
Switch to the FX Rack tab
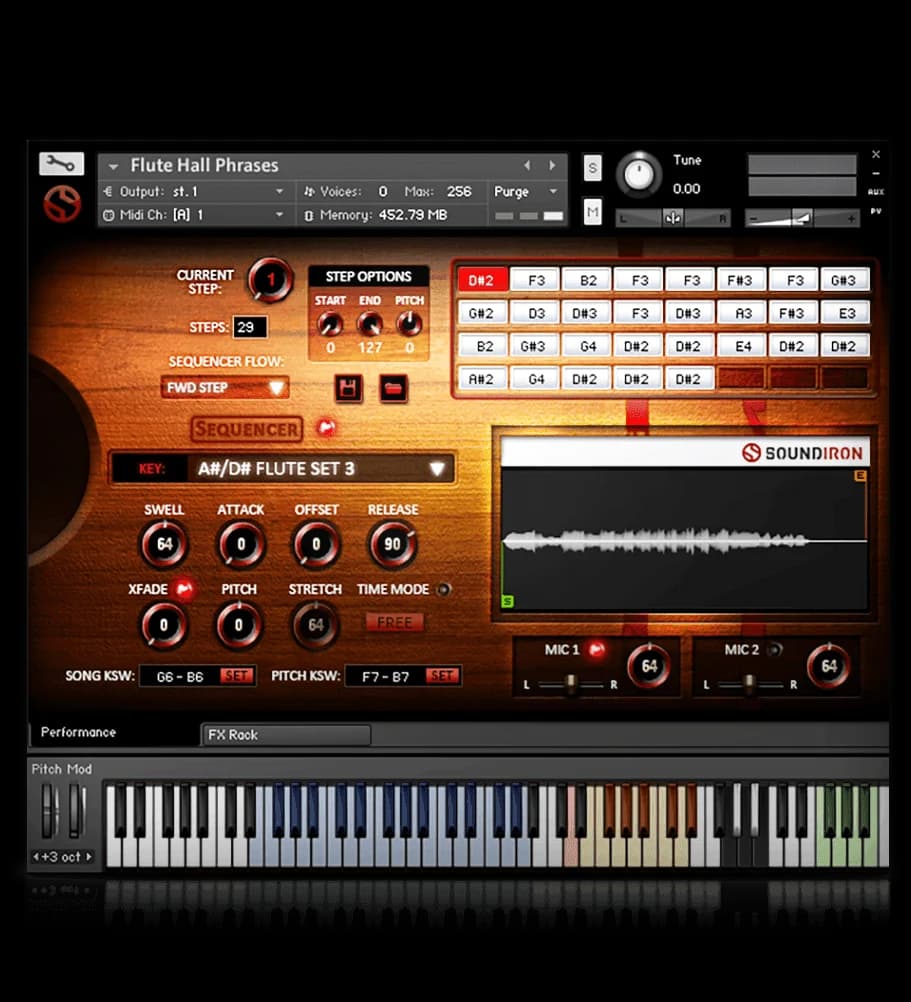(x=285, y=735)
